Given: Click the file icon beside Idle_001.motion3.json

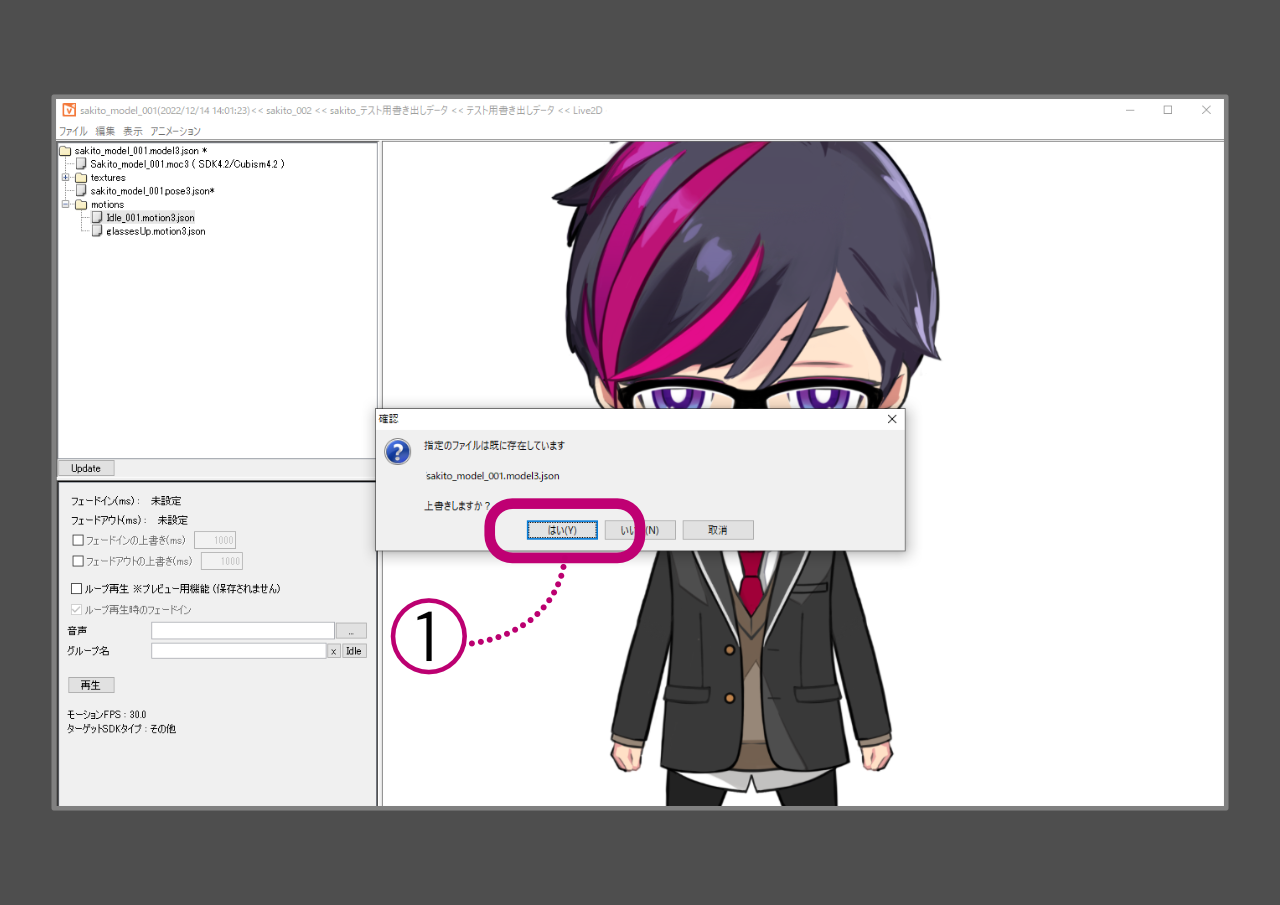Looking at the screenshot, I should [x=97, y=217].
